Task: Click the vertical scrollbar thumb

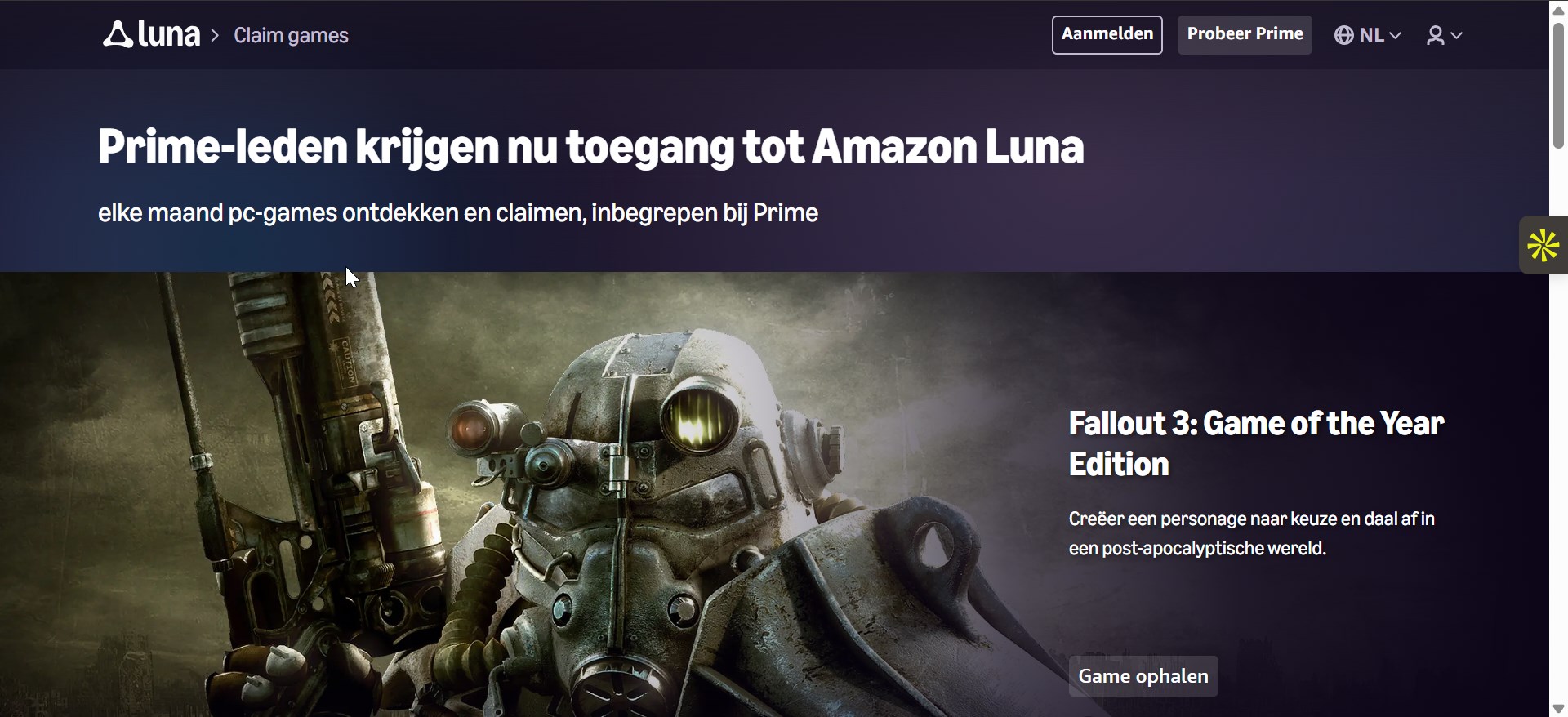Action: coord(1558,86)
